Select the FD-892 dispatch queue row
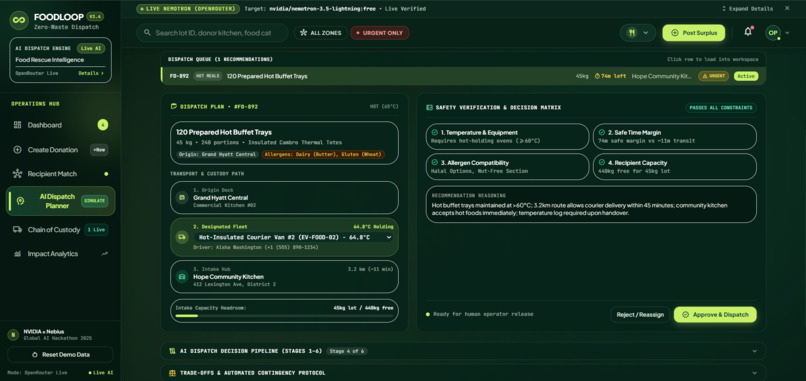Image resolution: width=806 pixels, height=381 pixels. (463, 76)
